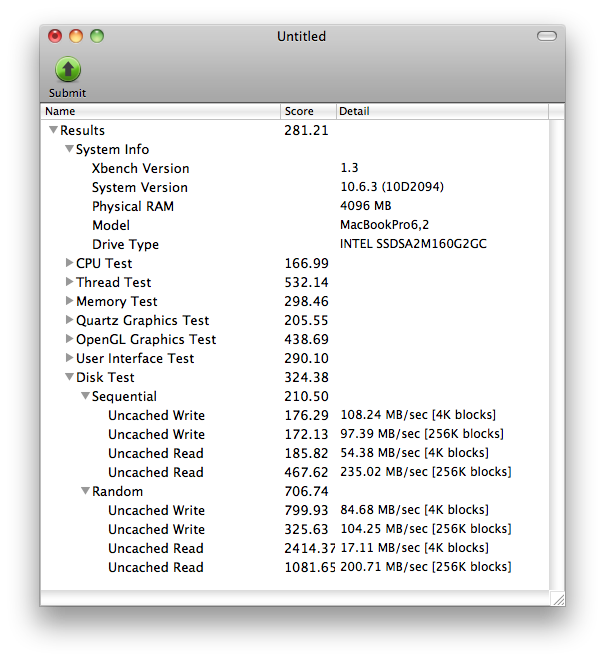Sort by the Name column header

tap(161, 111)
